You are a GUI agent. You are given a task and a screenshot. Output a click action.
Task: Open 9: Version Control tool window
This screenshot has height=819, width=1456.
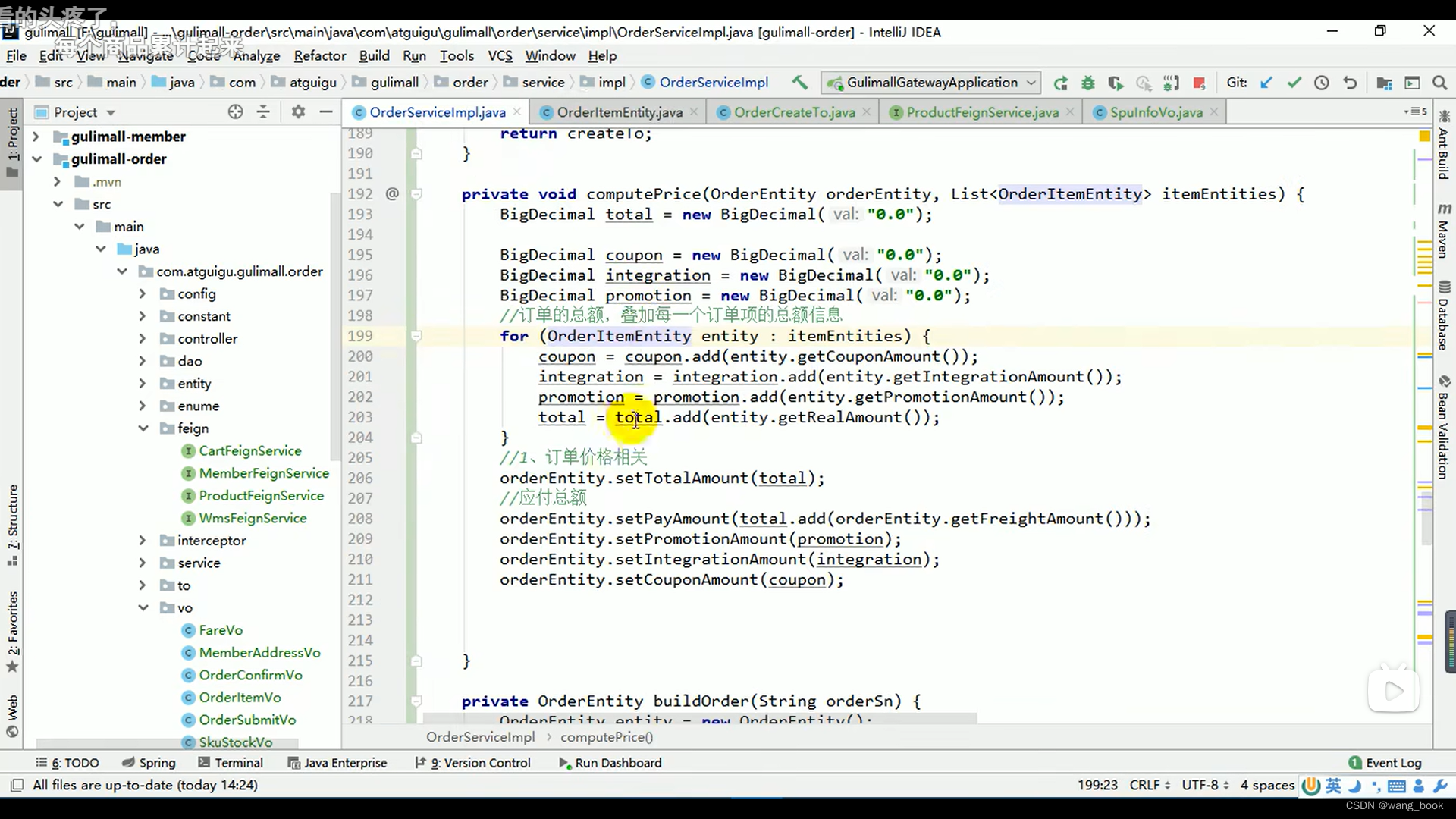(472, 763)
